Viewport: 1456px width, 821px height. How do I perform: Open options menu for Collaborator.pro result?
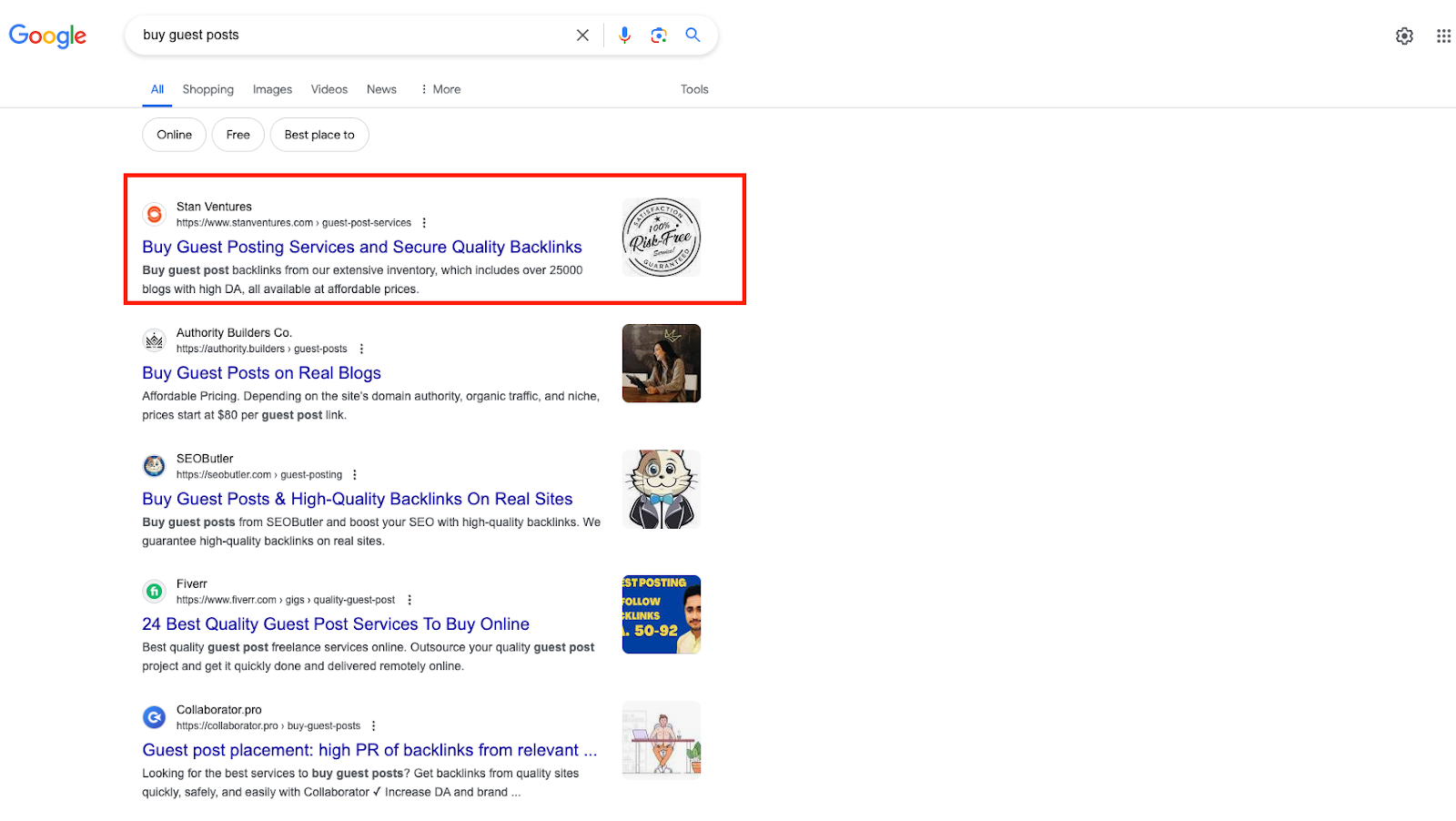373,726
